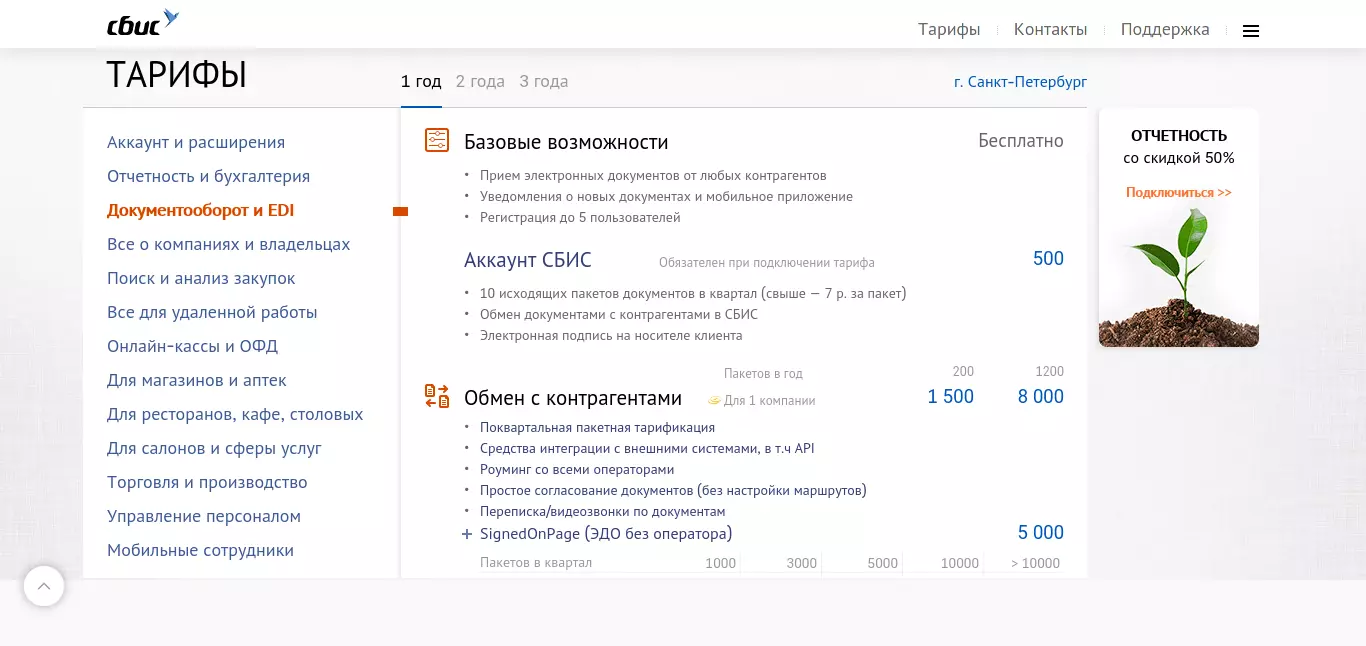
Task: Expand SignedOnPage with the plus icon
Action: coord(467,534)
